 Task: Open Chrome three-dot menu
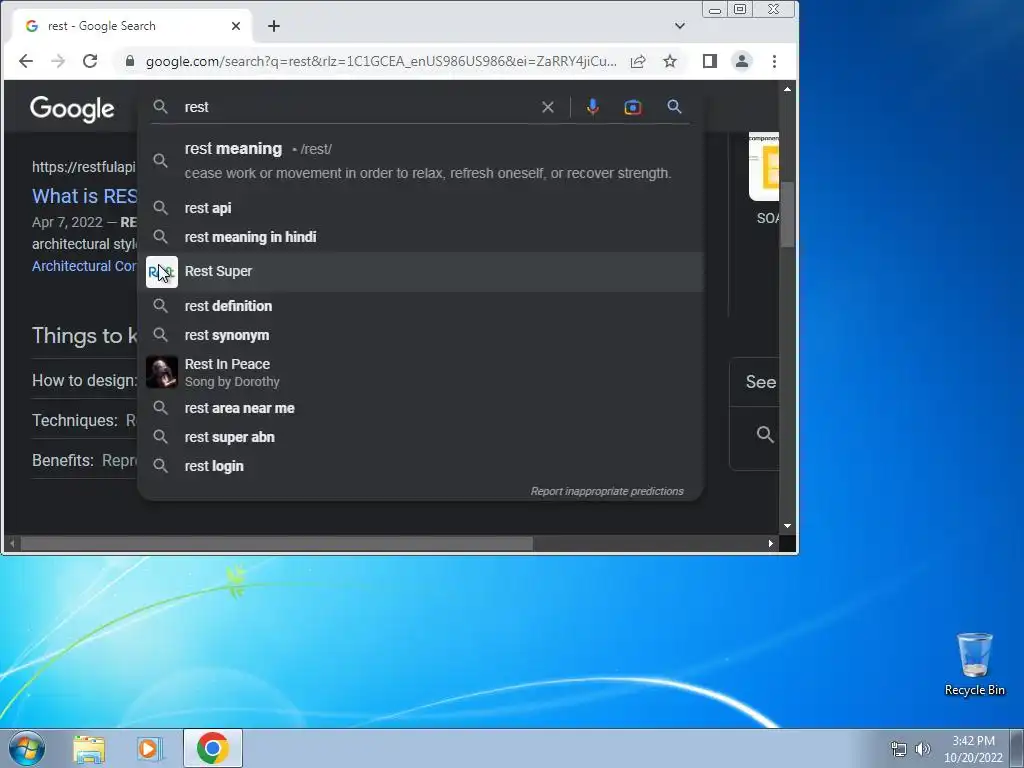click(x=775, y=61)
